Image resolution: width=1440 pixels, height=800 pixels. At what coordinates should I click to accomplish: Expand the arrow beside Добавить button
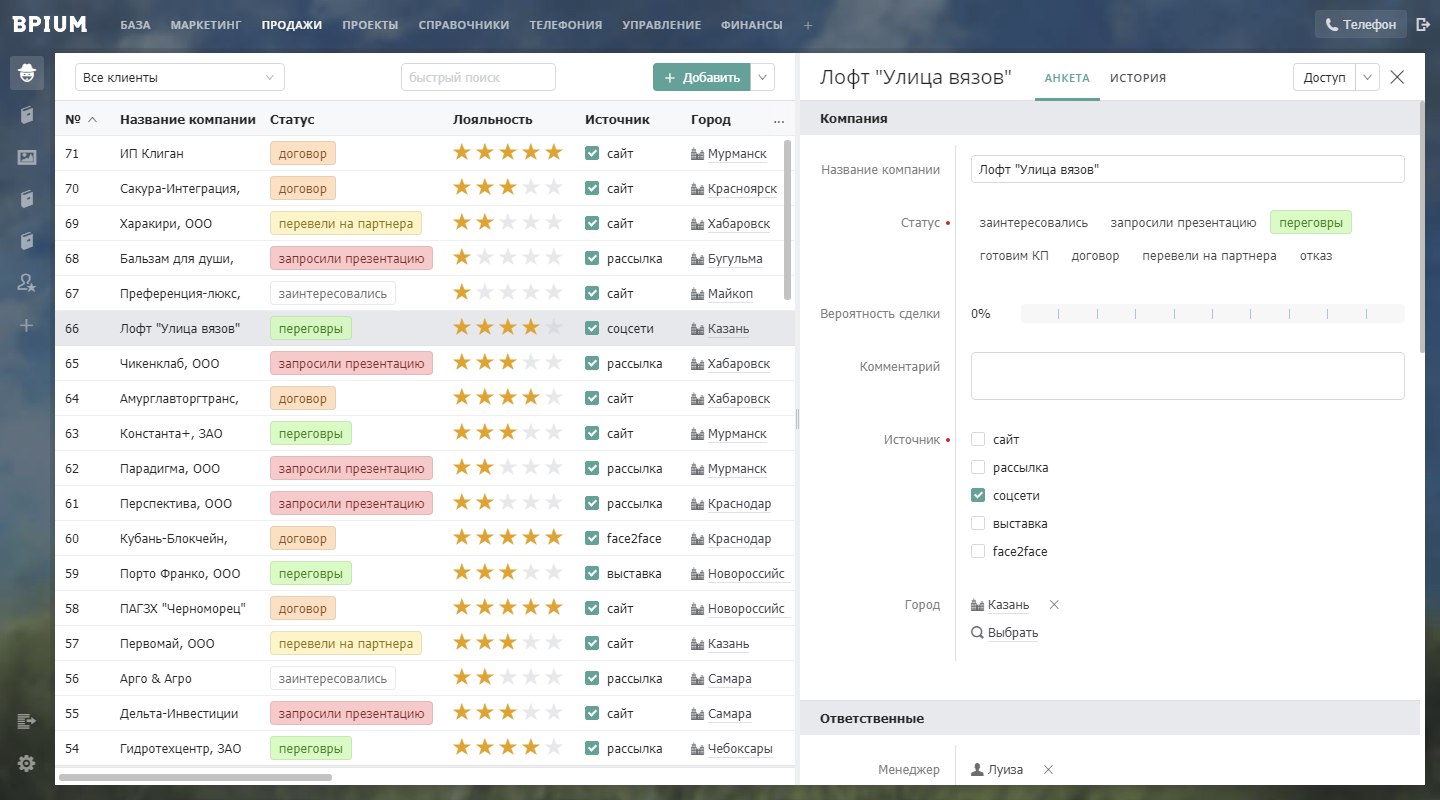click(x=762, y=77)
